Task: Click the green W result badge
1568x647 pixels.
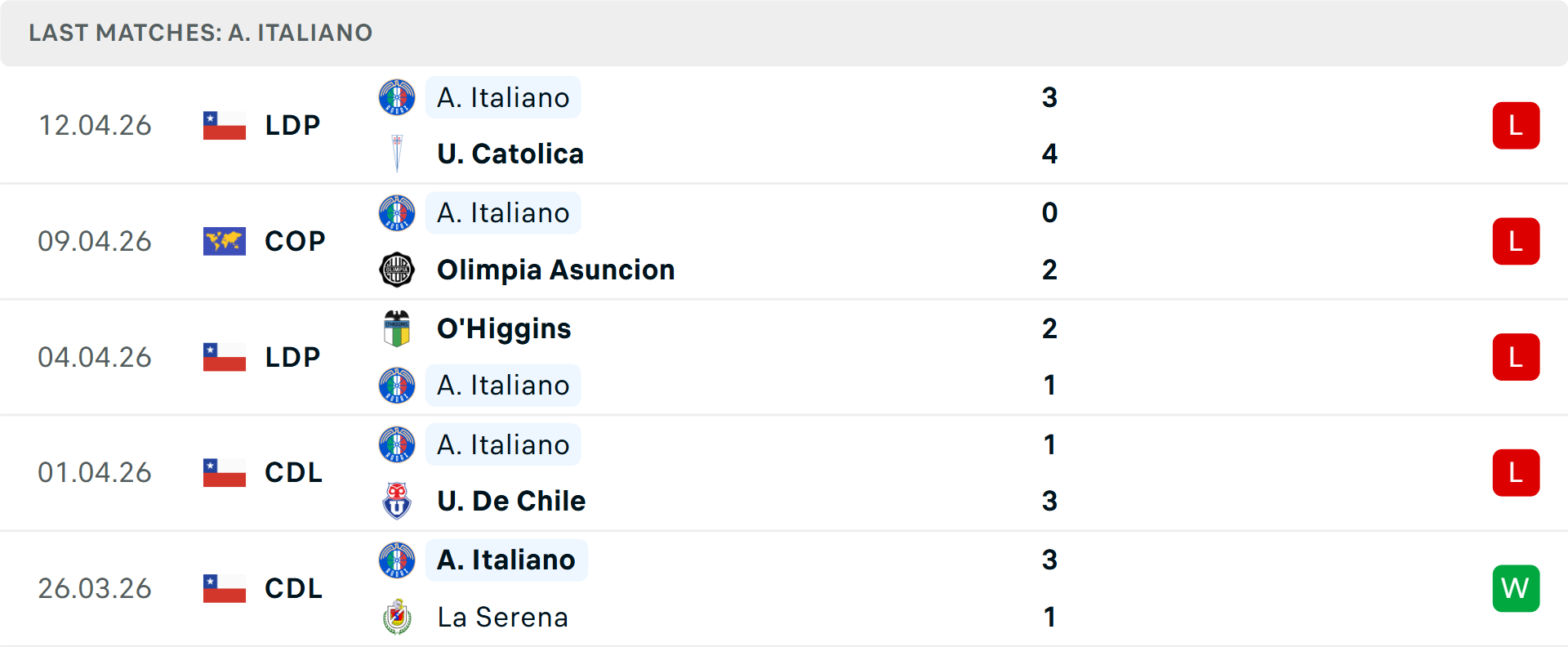Action: tap(1516, 588)
